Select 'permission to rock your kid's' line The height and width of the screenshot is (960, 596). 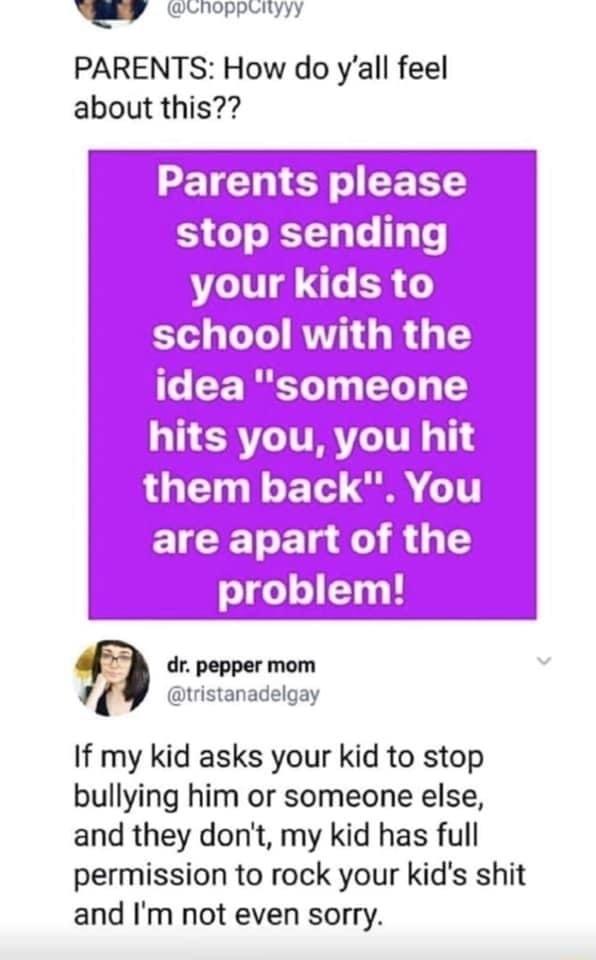pos(300,876)
